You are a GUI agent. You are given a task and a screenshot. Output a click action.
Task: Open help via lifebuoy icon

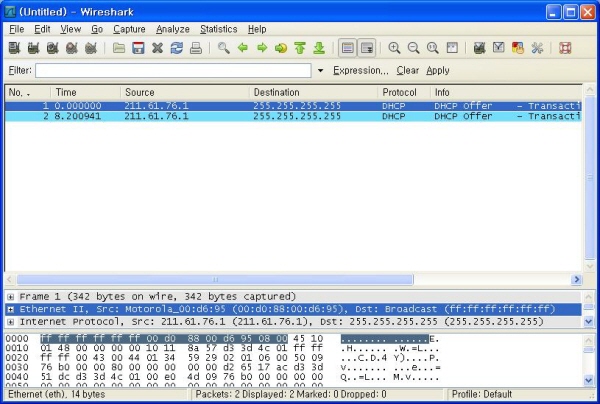(x=565, y=48)
